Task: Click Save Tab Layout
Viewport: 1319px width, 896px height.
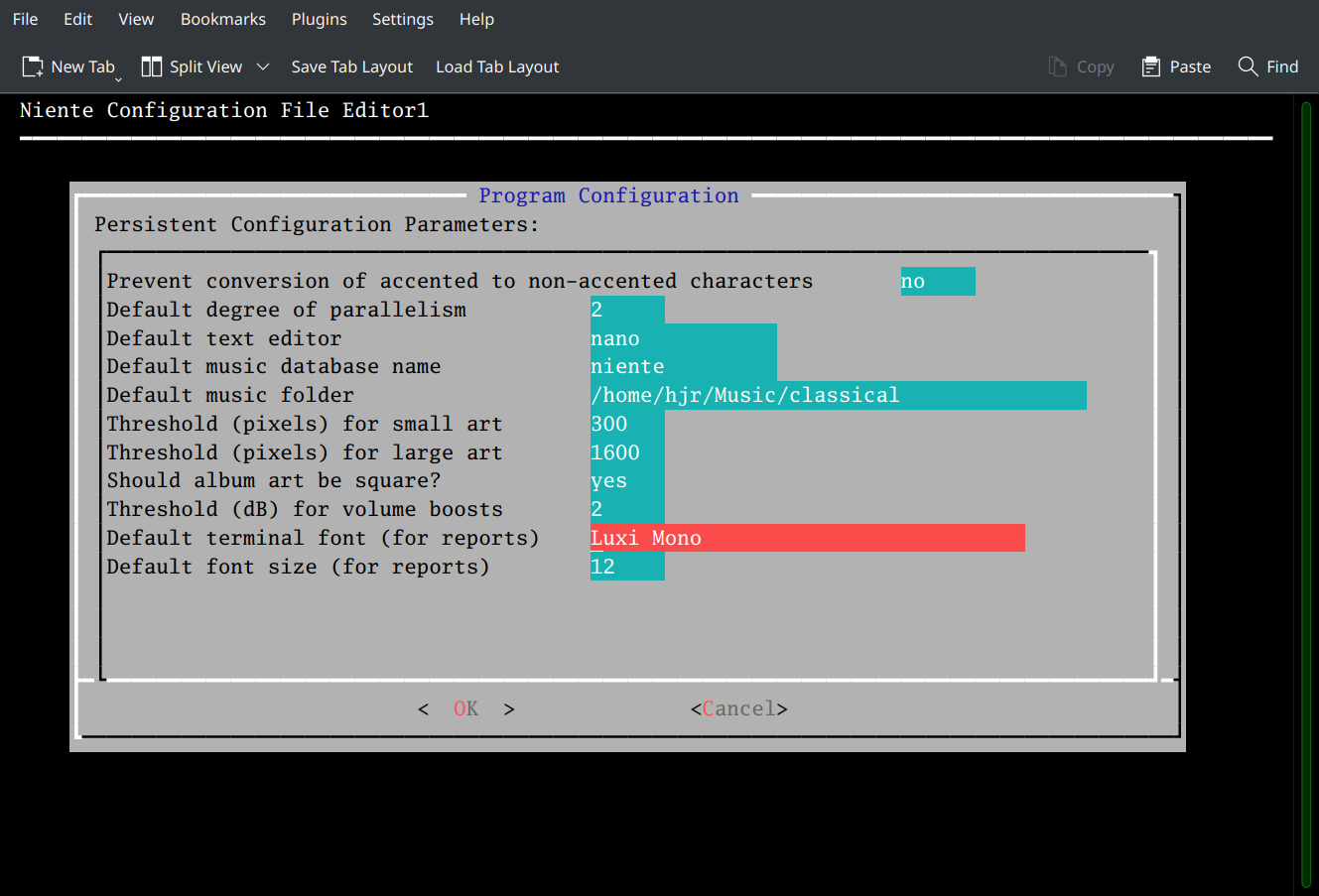Action: (351, 66)
